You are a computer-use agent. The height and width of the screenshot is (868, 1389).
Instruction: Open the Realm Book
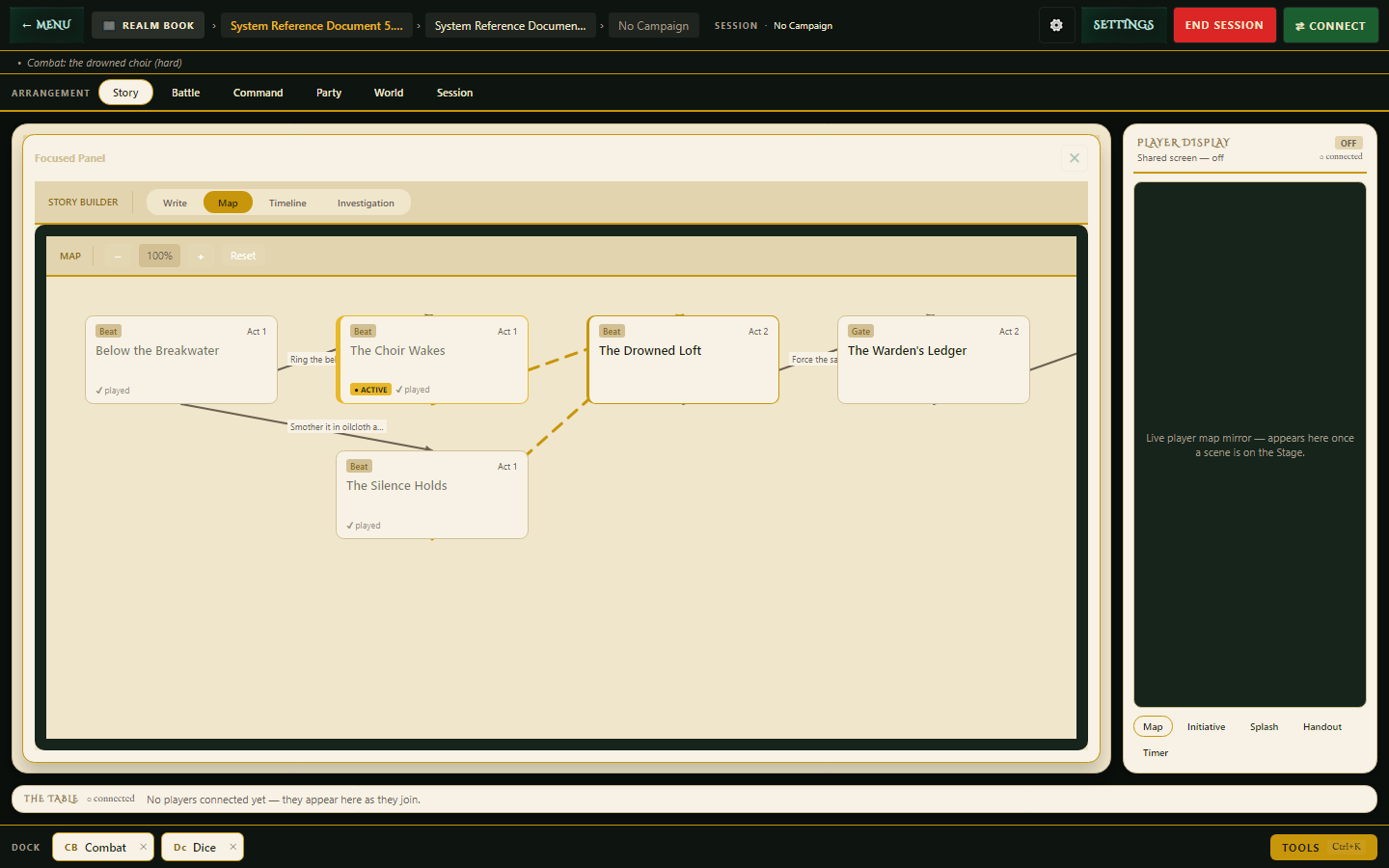tap(149, 25)
